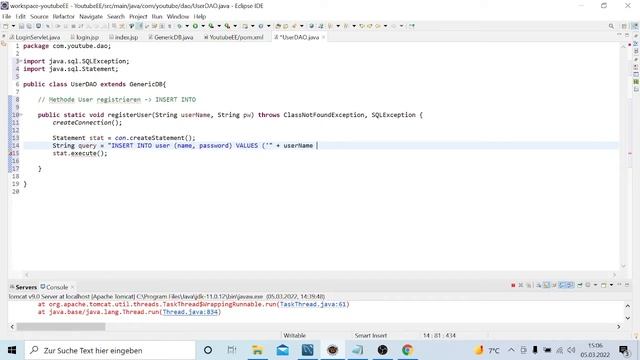
Task: Click the Debug bug icon
Action: [x=179, y=26]
